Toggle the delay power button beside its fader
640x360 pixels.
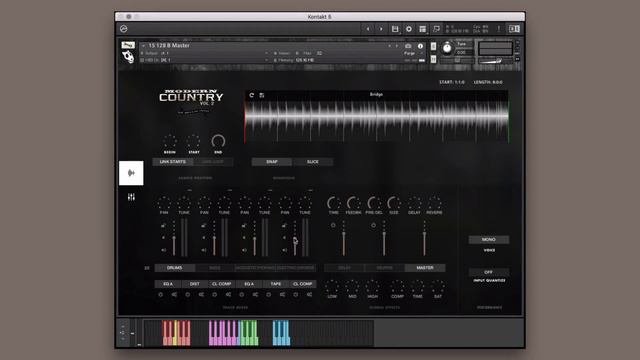click(x=333, y=225)
